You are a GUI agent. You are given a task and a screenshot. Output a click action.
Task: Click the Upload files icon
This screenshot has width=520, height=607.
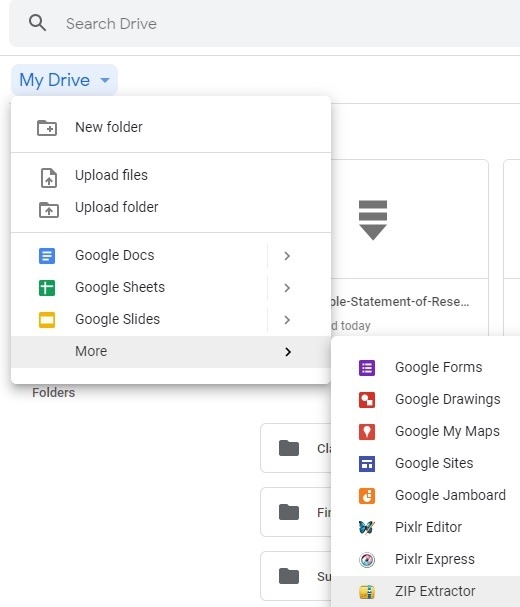[x=49, y=178]
